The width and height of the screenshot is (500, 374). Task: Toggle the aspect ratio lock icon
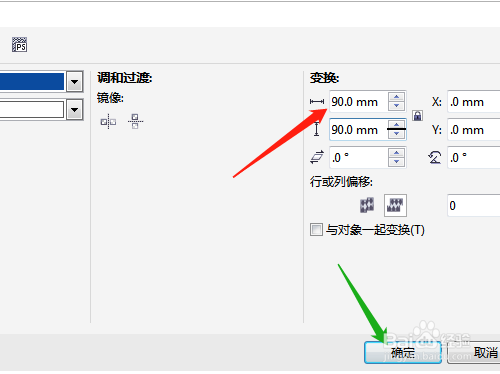417,115
